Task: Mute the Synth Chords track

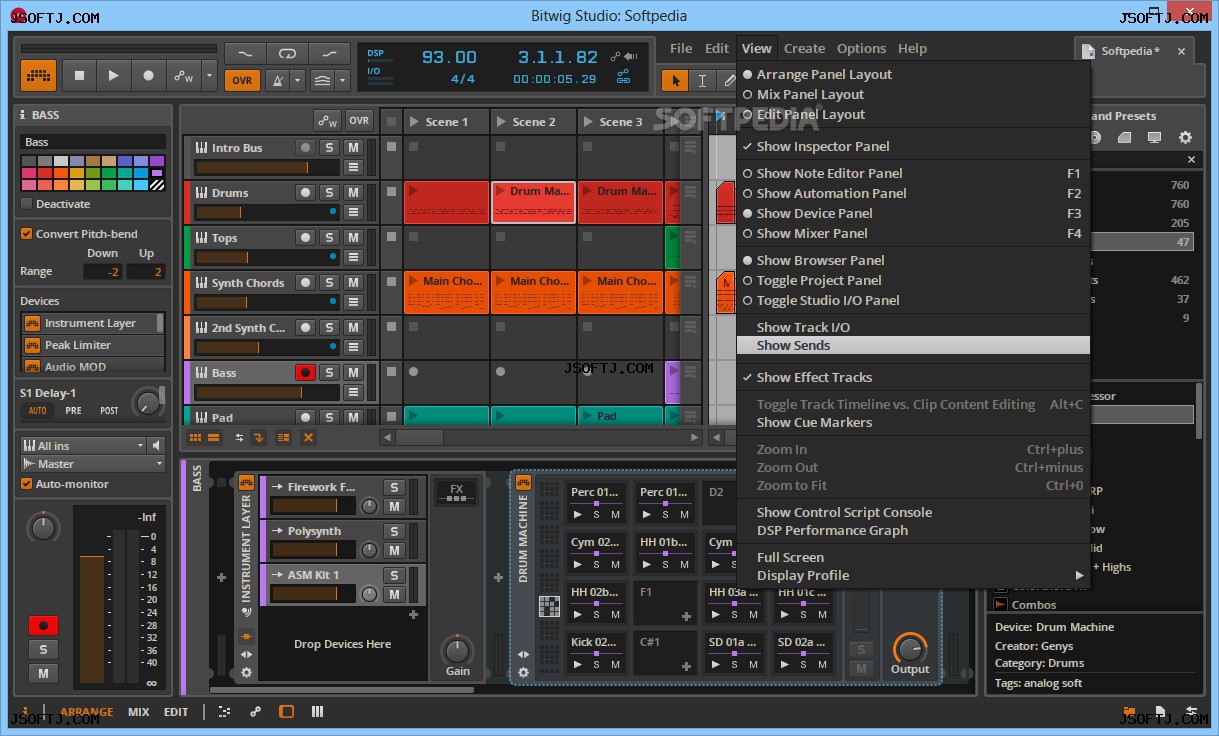Action: point(353,283)
